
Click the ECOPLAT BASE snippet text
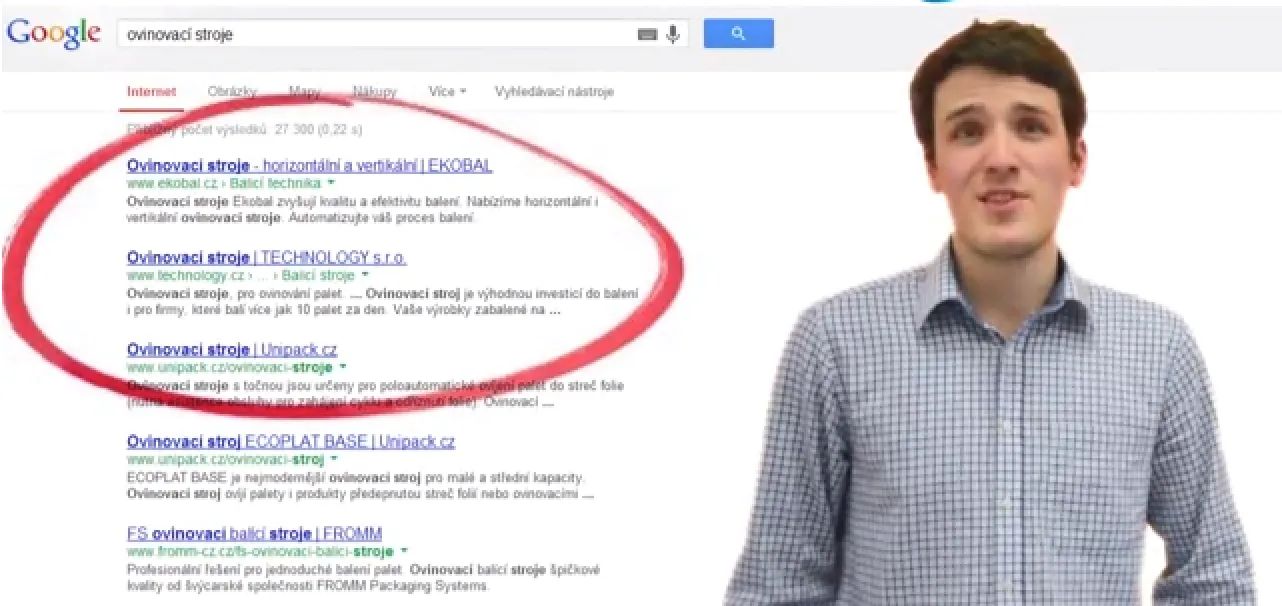tap(360, 486)
